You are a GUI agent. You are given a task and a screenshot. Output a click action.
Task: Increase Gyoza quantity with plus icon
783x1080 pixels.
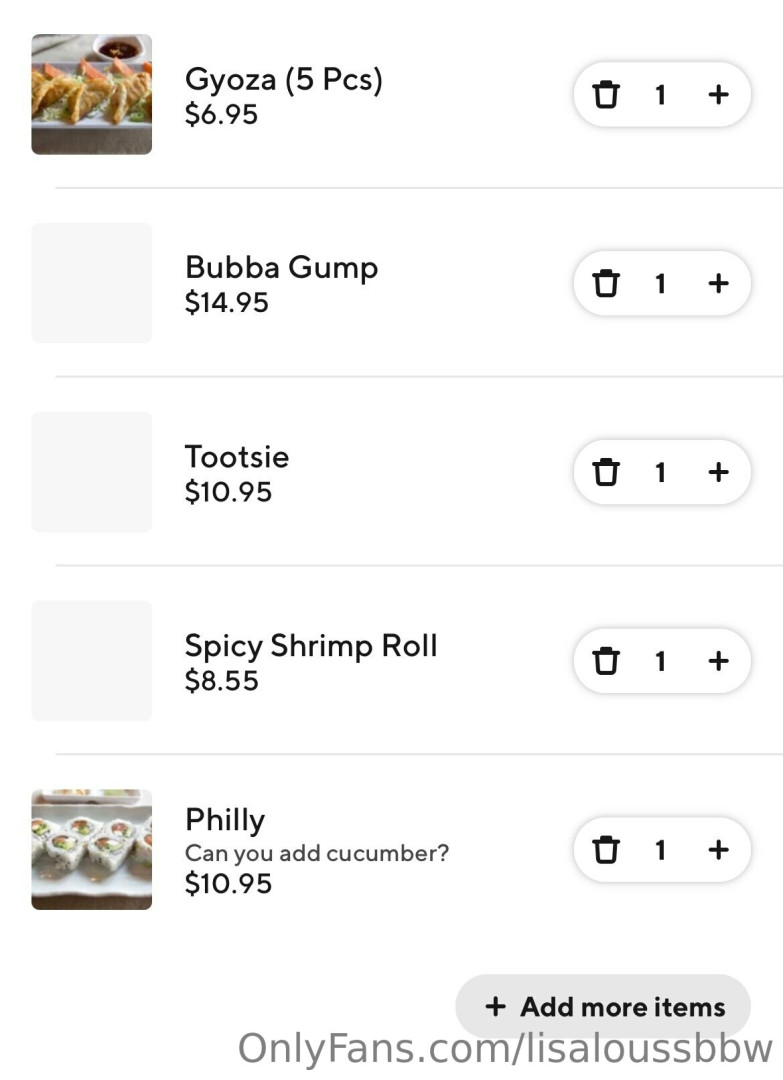pyautogui.click(x=718, y=95)
